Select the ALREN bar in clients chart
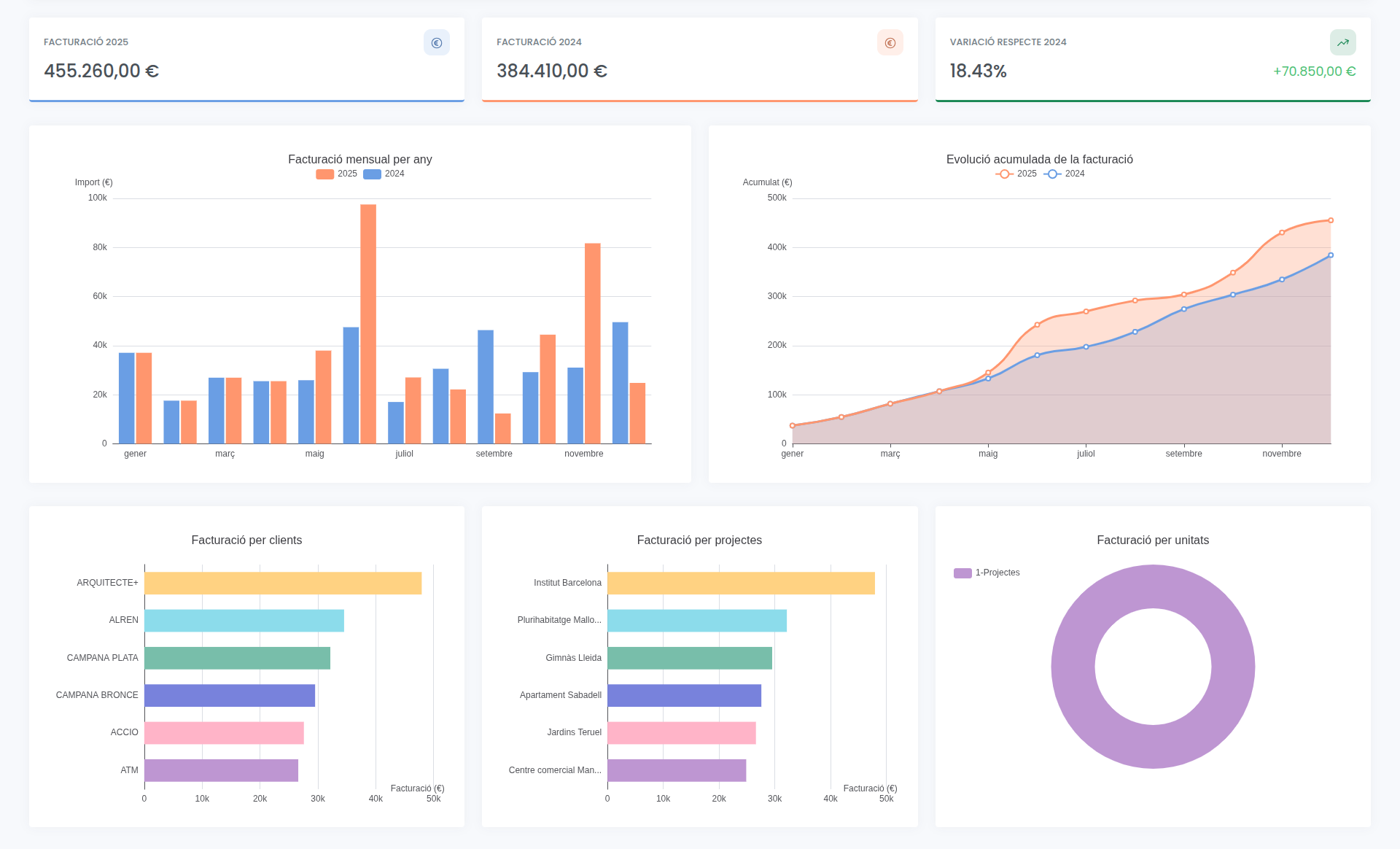This screenshot has height=849, width=1400. click(x=244, y=621)
